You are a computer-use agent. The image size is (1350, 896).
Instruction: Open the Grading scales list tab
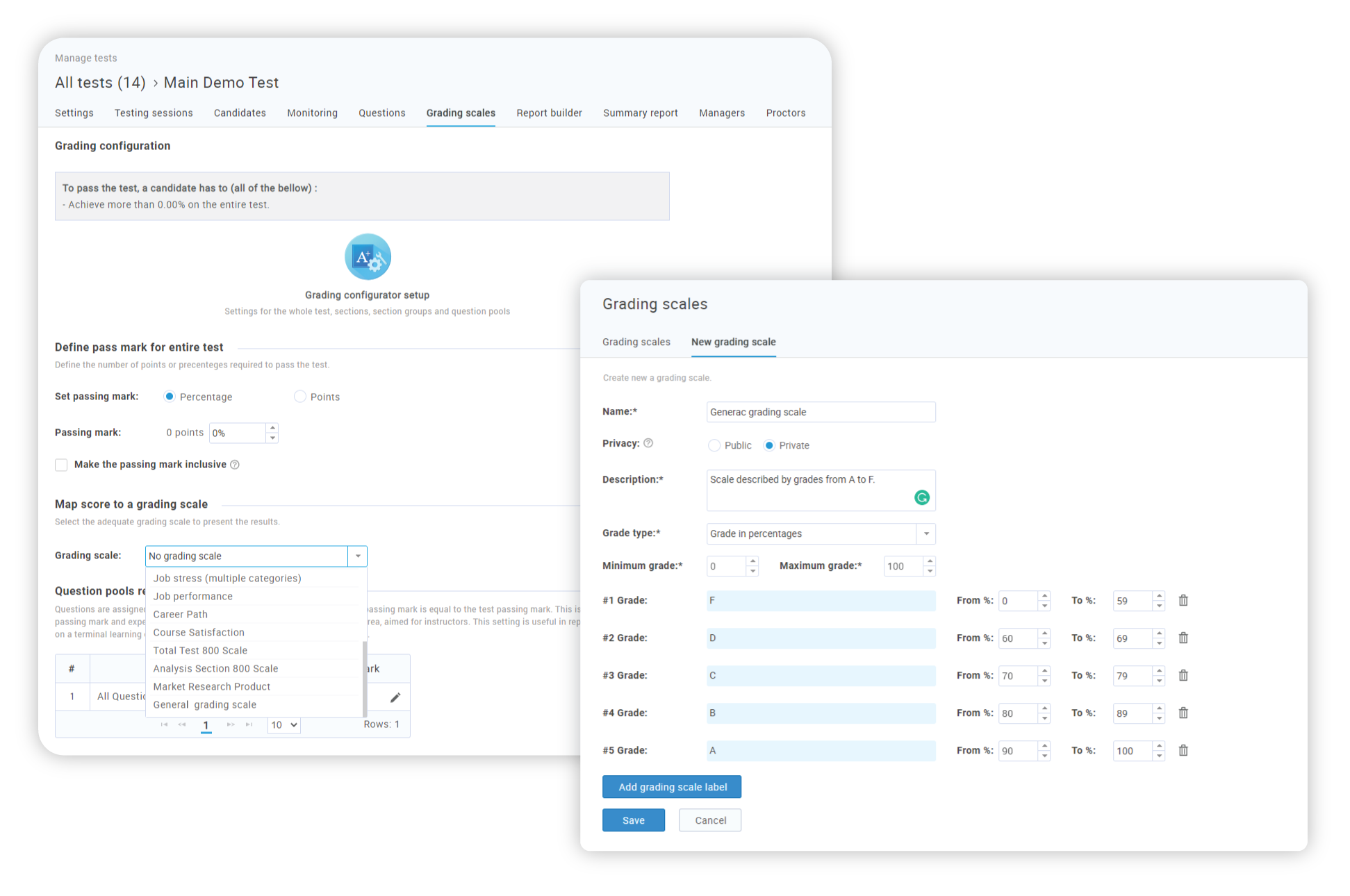point(636,342)
